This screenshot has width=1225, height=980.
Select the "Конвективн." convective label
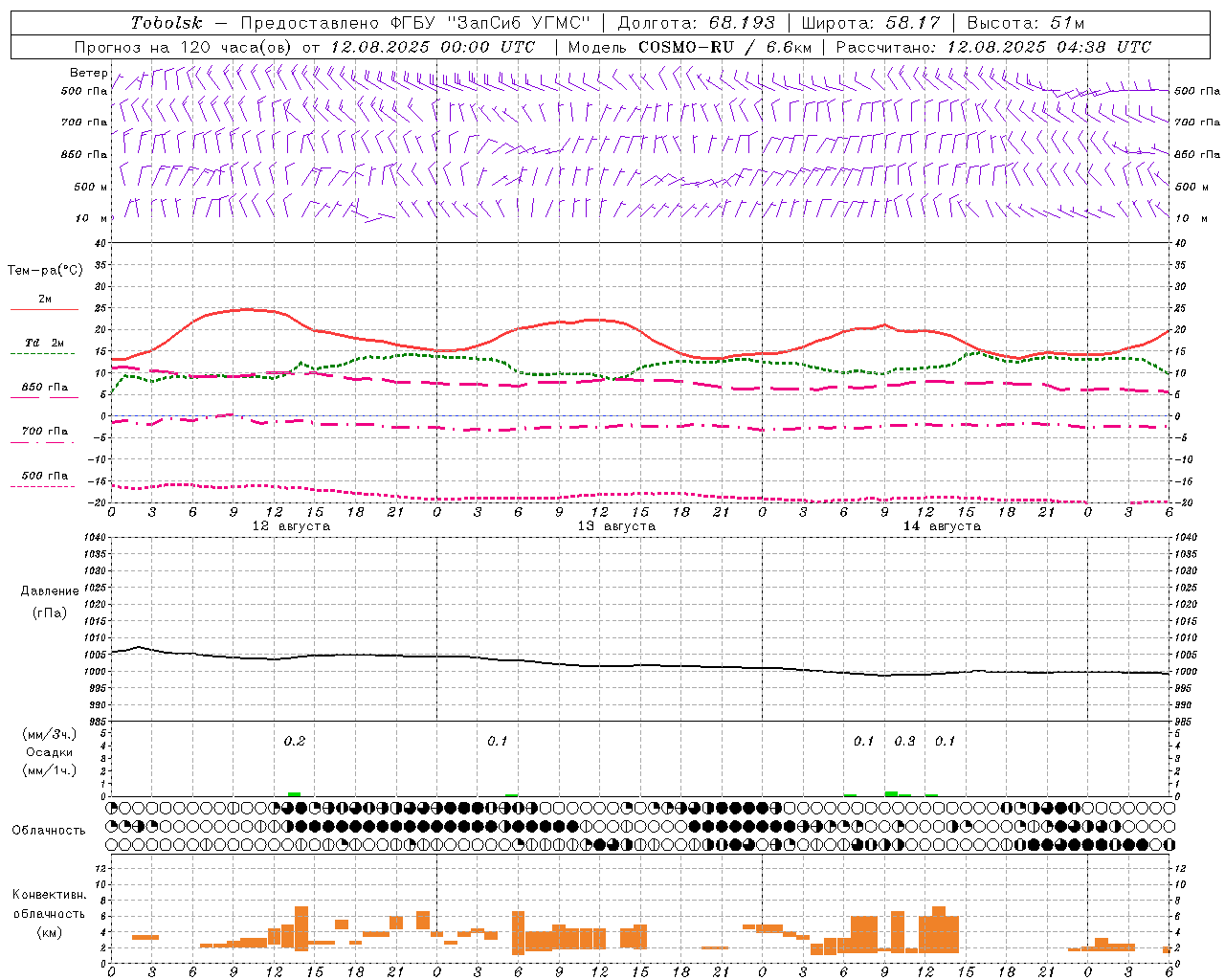point(50,895)
